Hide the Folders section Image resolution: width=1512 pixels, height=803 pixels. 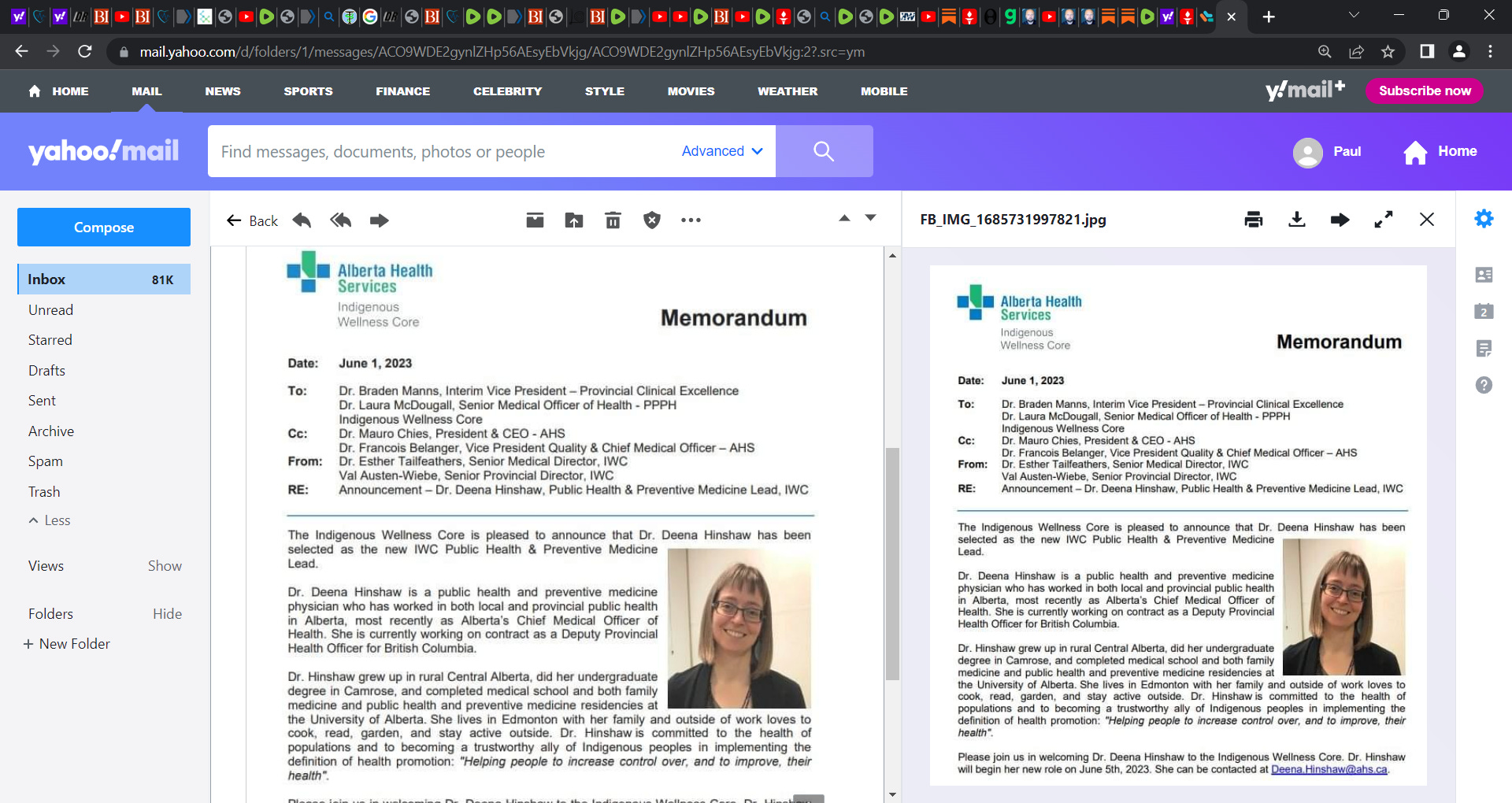[167, 614]
